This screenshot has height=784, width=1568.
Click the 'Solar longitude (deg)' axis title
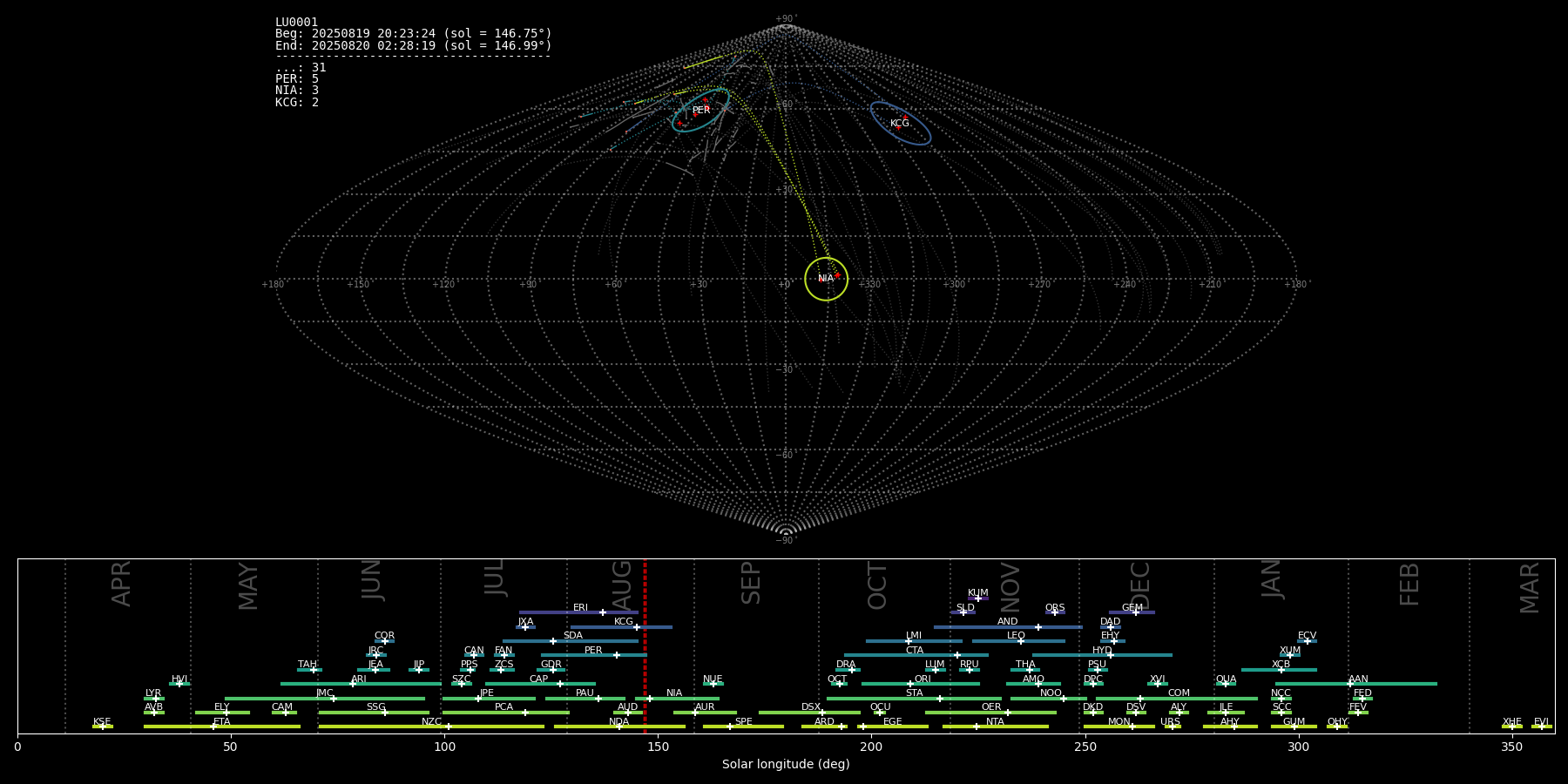tap(786, 764)
